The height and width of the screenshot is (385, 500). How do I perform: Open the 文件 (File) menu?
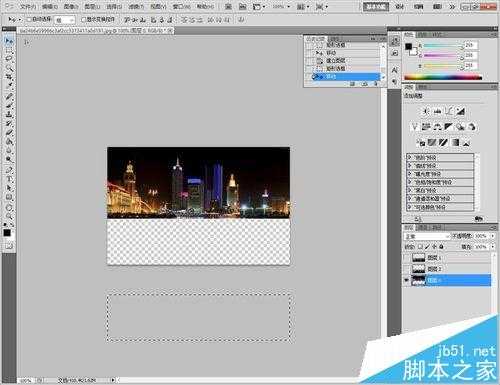coord(28,6)
